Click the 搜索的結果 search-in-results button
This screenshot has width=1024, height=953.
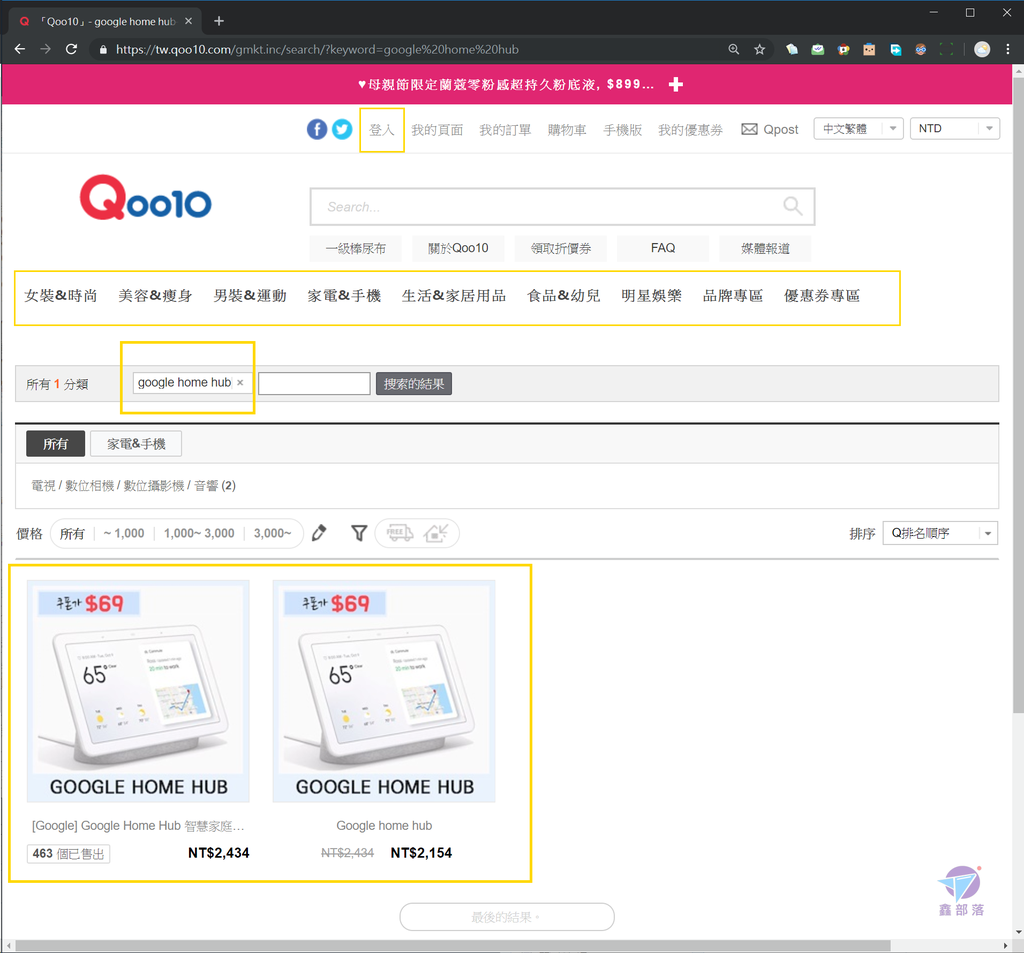click(x=414, y=383)
